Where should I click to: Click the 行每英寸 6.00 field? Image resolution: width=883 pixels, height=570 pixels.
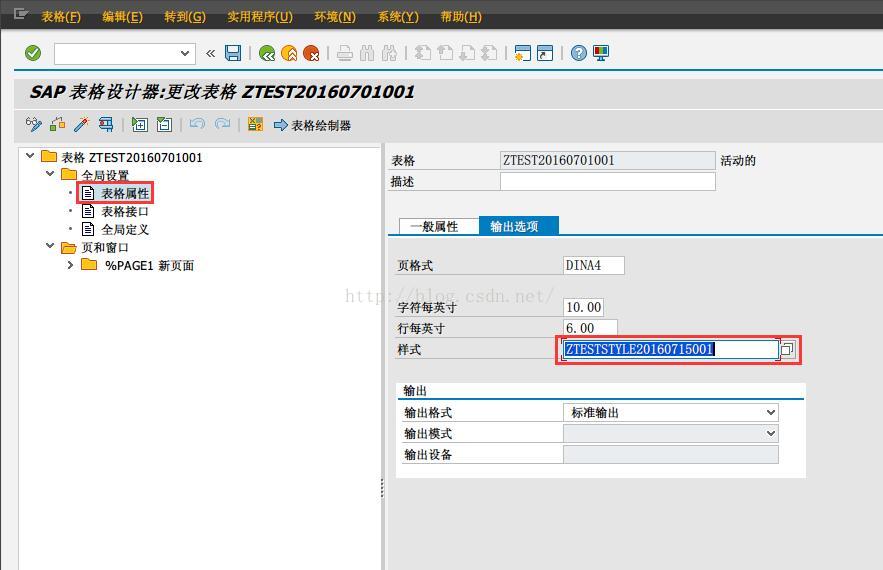pos(590,328)
